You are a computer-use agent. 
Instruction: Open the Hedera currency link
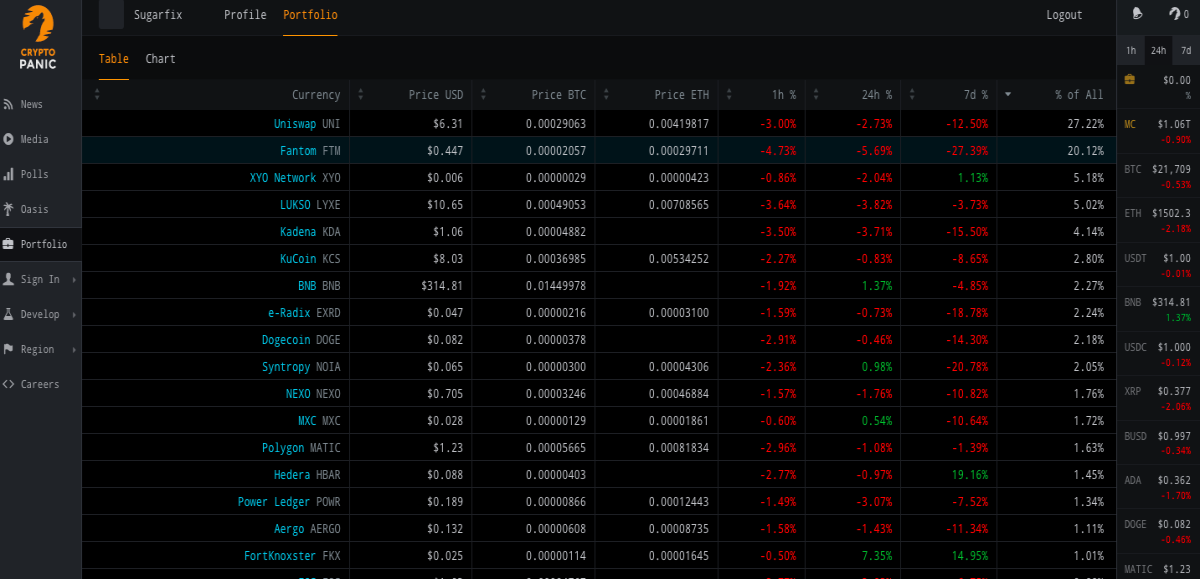point(292,475)
